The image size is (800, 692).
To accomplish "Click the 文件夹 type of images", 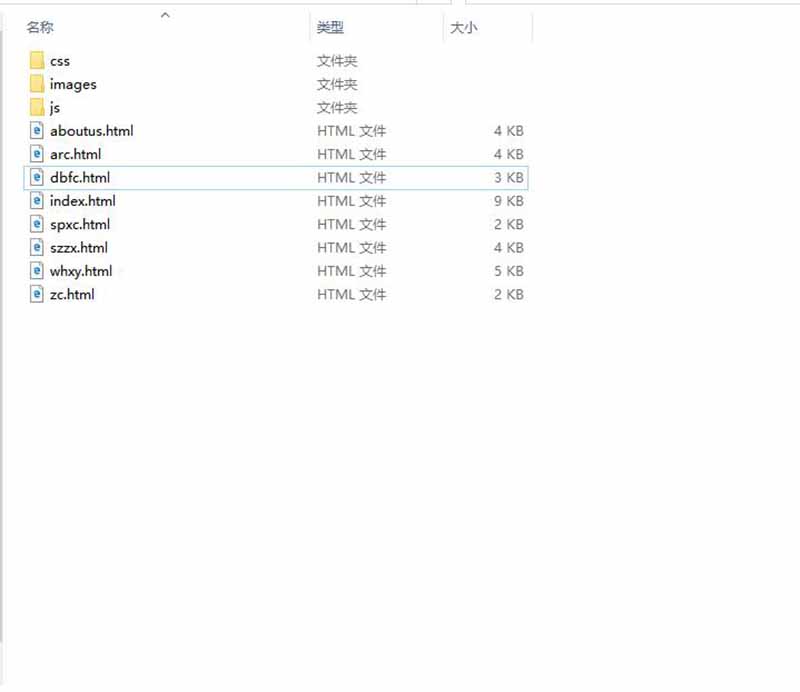I will click(x=337, y=85).
